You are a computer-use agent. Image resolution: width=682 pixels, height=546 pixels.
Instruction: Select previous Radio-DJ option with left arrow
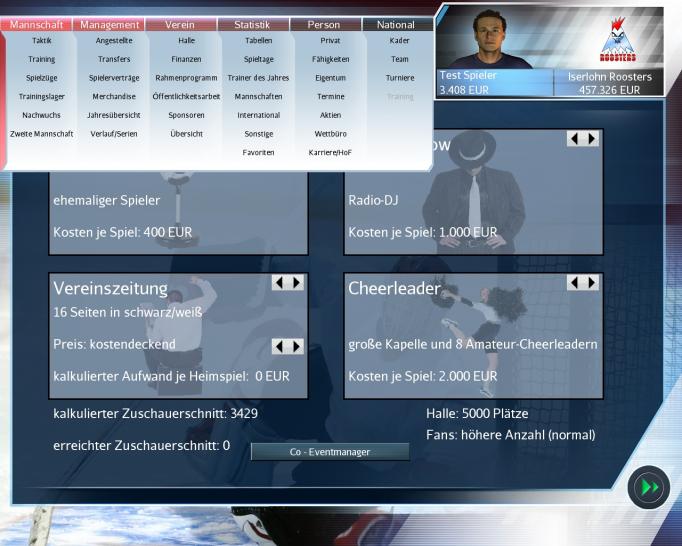[575, 139]
